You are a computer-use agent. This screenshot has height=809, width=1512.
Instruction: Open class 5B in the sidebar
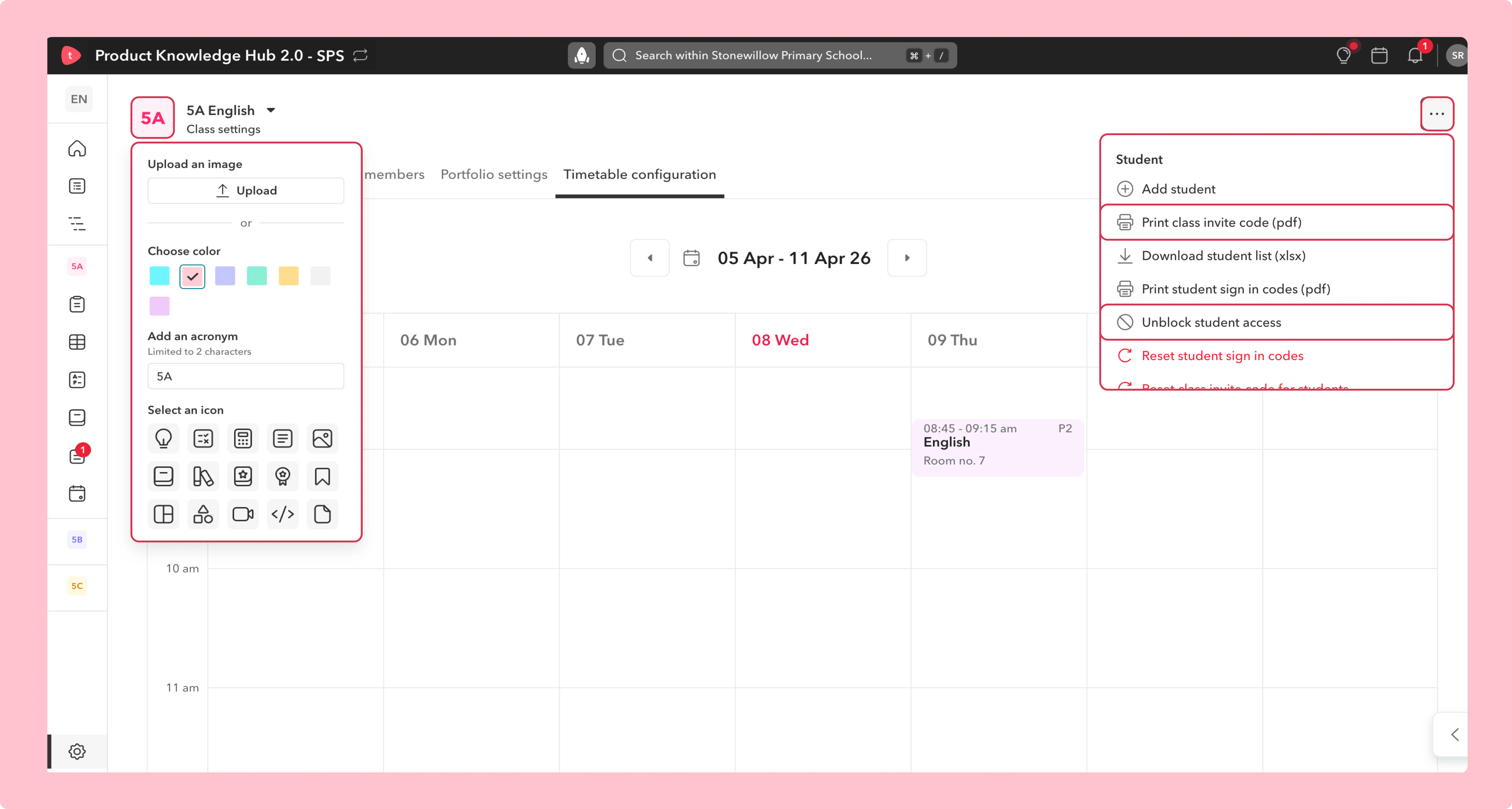pos(77,540)
